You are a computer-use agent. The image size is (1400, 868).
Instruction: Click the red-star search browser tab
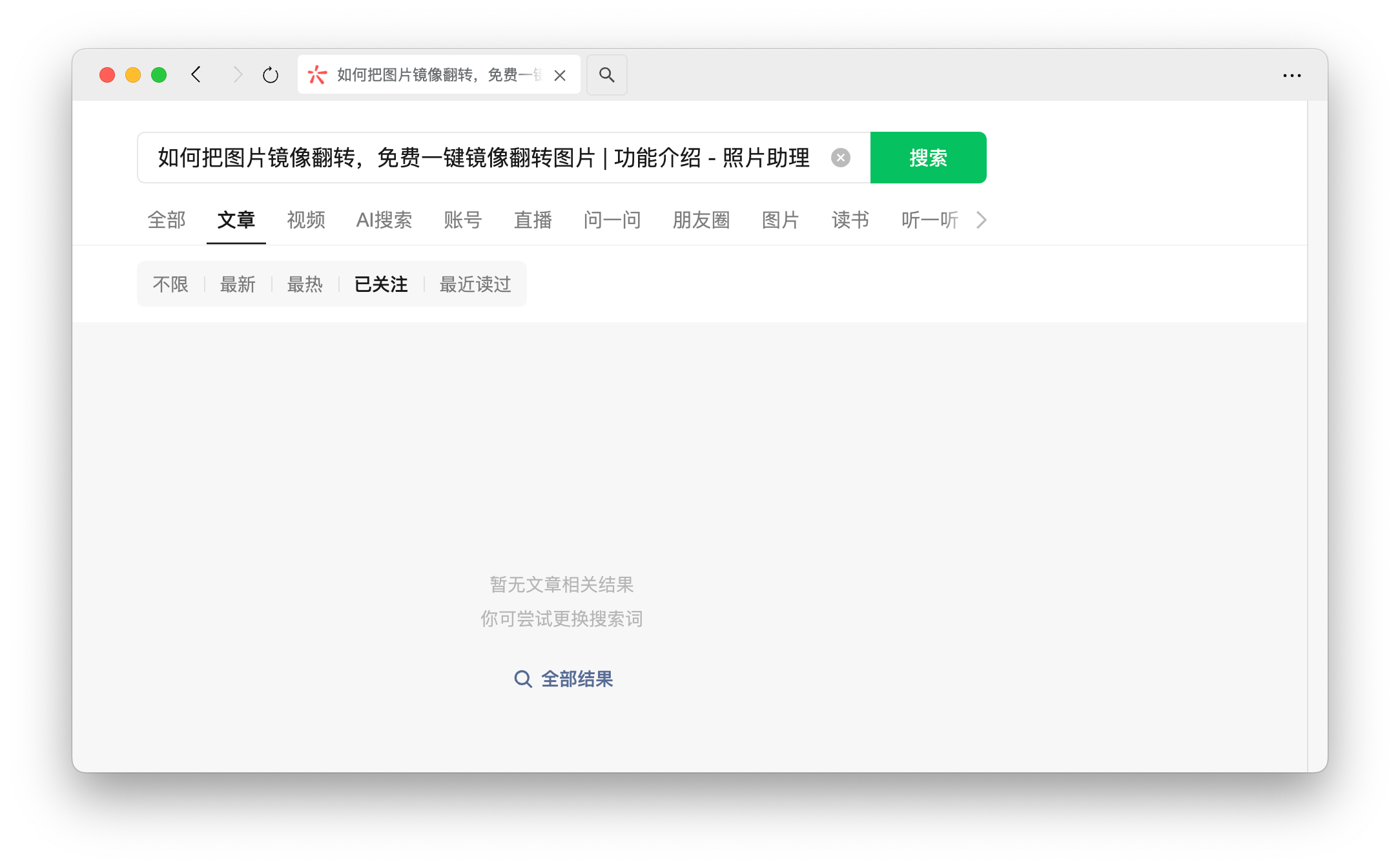pos(426,75)
